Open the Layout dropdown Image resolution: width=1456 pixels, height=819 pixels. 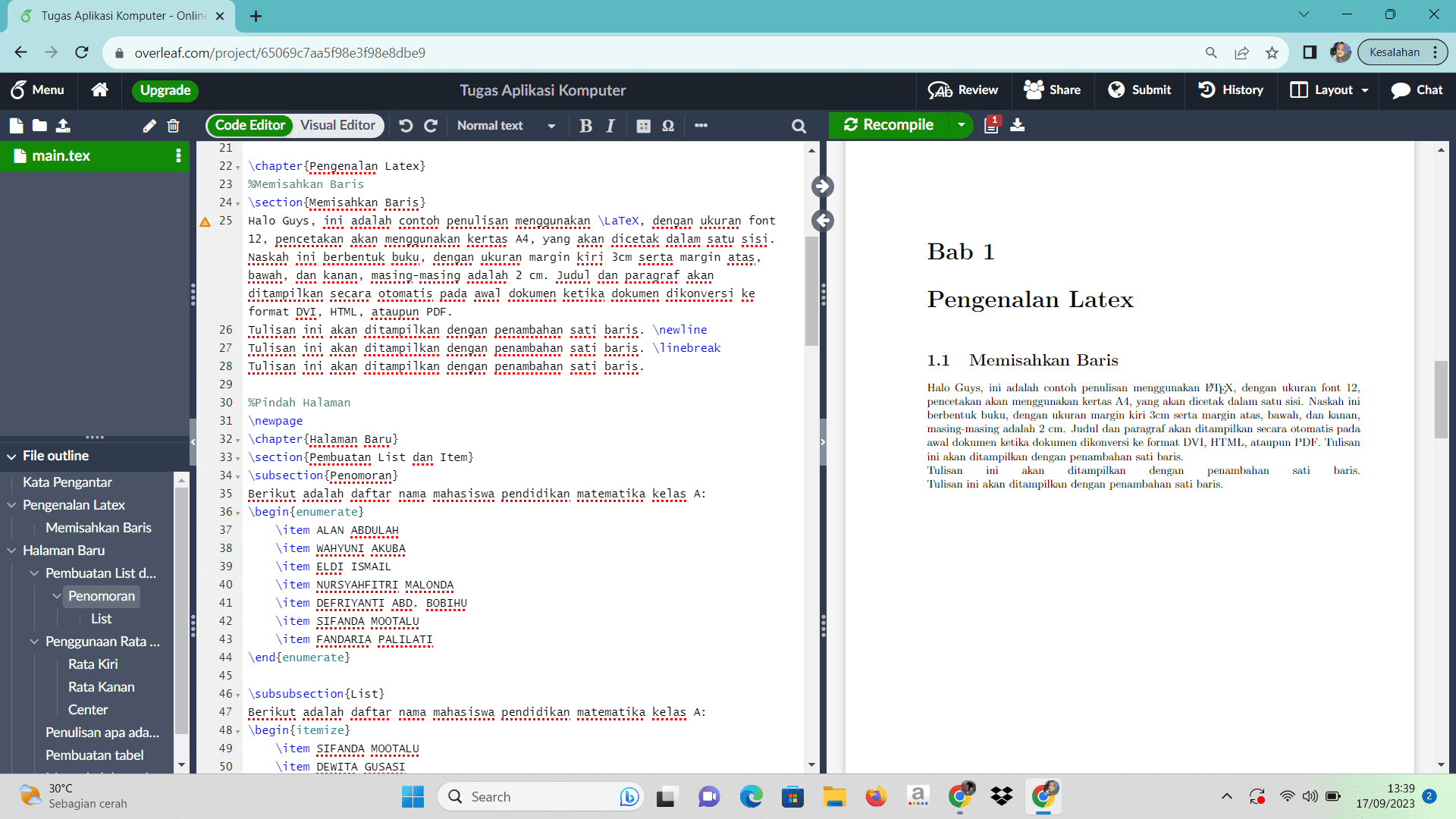click(1329, 89)
